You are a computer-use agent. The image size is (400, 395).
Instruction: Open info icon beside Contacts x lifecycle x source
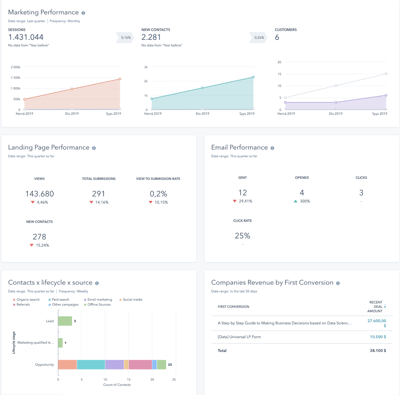point(97,283)
